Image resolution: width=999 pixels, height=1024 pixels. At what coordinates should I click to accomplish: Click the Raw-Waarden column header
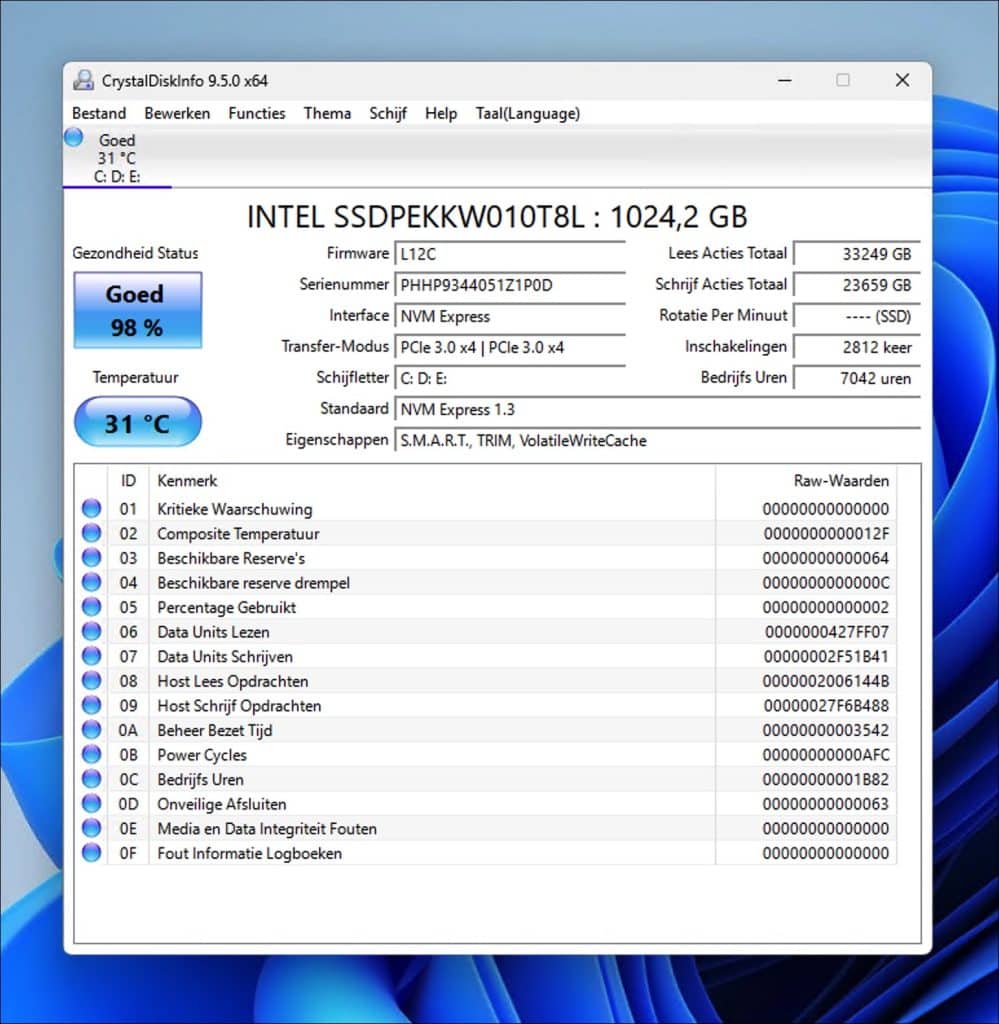[806, 481]
